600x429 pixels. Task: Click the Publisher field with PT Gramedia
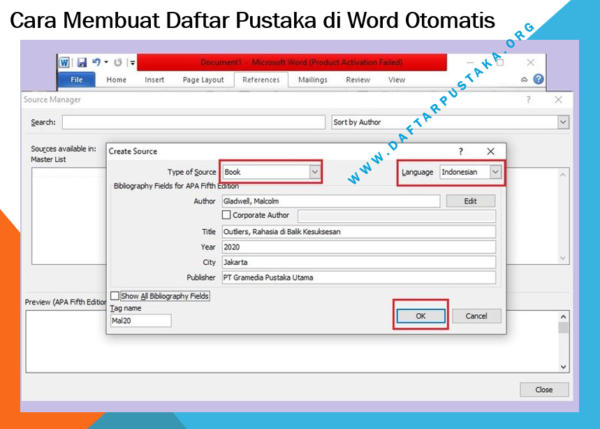point(359,277)
